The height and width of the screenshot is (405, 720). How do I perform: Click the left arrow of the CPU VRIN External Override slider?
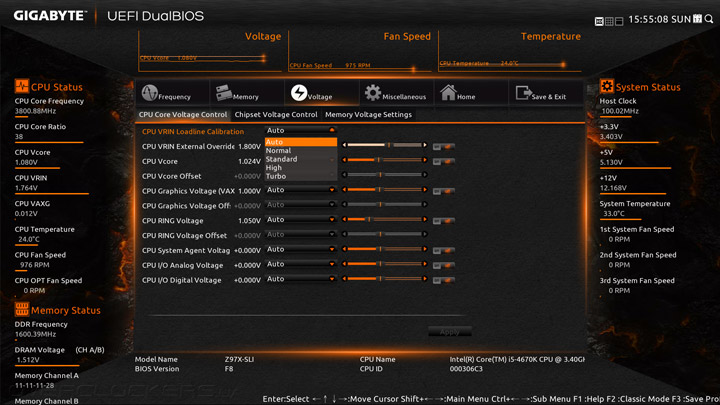344,145
